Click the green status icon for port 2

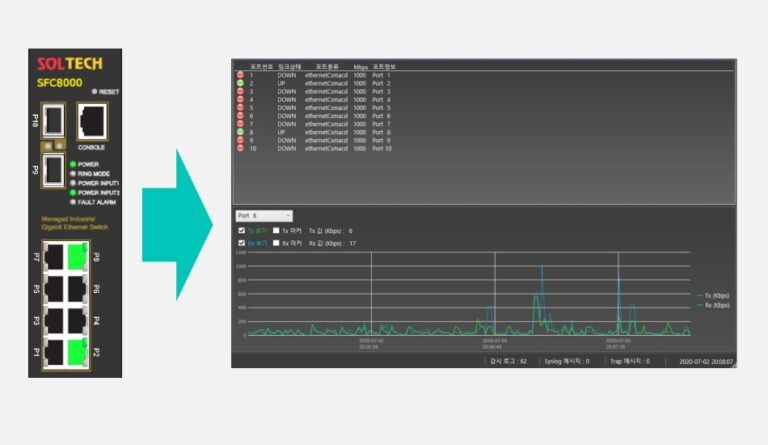tap(240, 83)
